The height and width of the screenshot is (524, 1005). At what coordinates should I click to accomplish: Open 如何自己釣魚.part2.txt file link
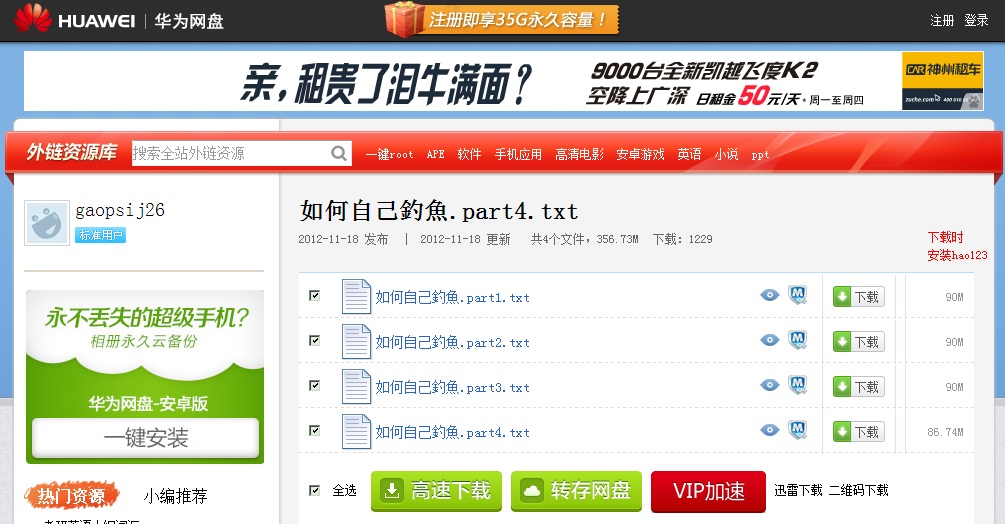453,342
